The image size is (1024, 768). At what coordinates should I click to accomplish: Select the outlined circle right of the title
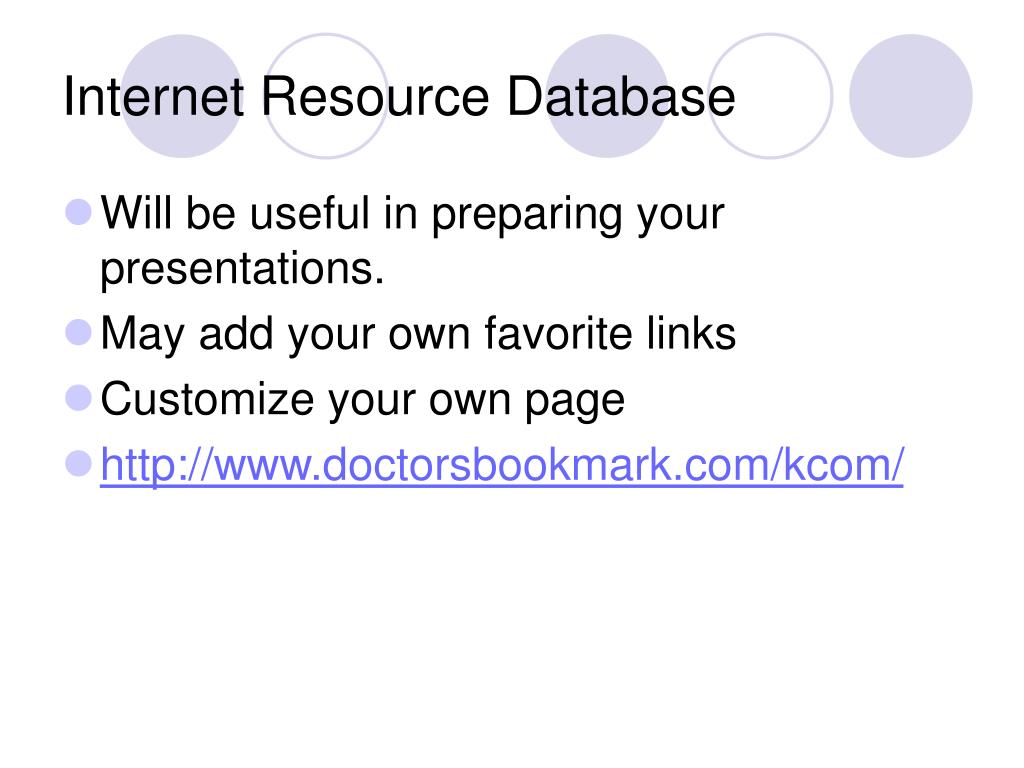click(x=771, y=96)
